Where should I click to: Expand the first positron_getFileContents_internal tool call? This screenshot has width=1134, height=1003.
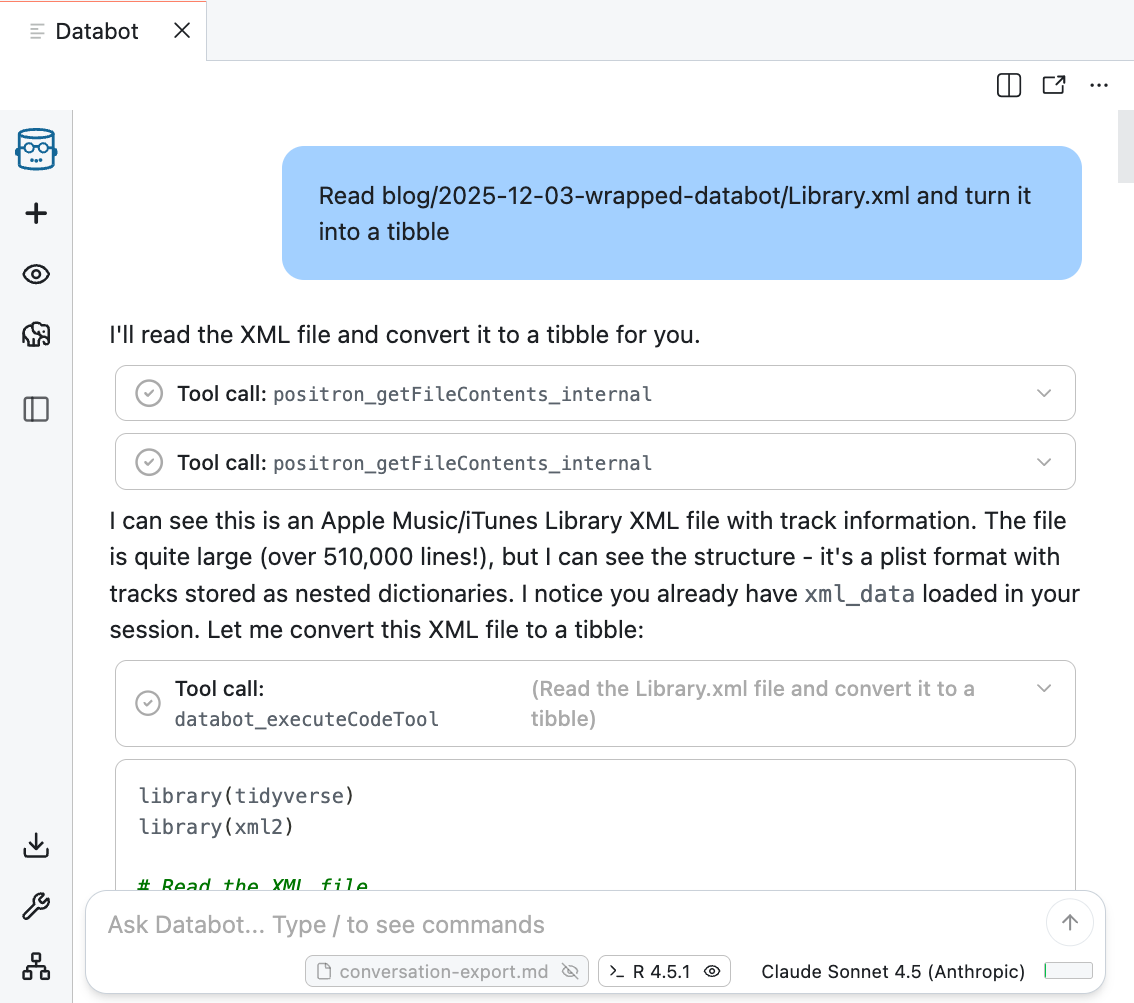click(x=1043, y=393)
